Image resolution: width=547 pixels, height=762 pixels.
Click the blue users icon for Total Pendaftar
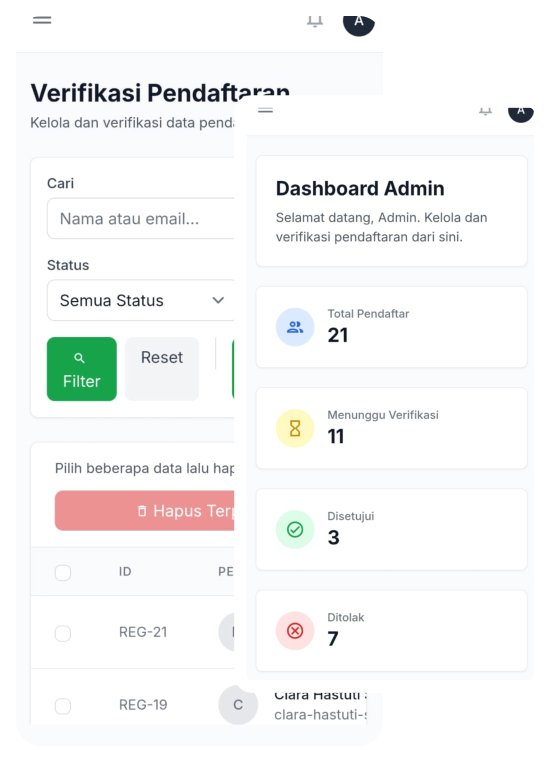click(295, 327)
